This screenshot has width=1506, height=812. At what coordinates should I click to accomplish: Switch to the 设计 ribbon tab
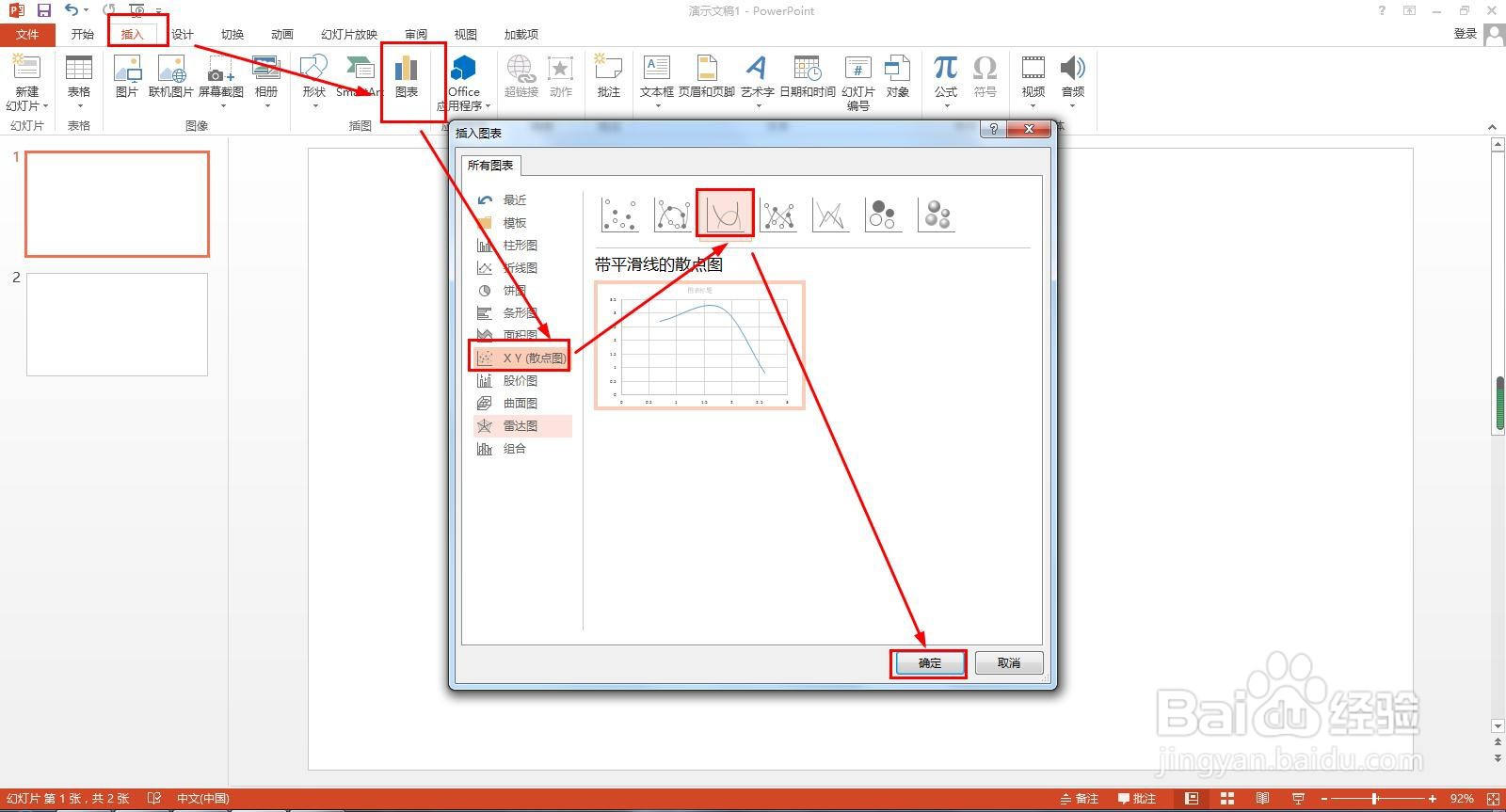183,35
